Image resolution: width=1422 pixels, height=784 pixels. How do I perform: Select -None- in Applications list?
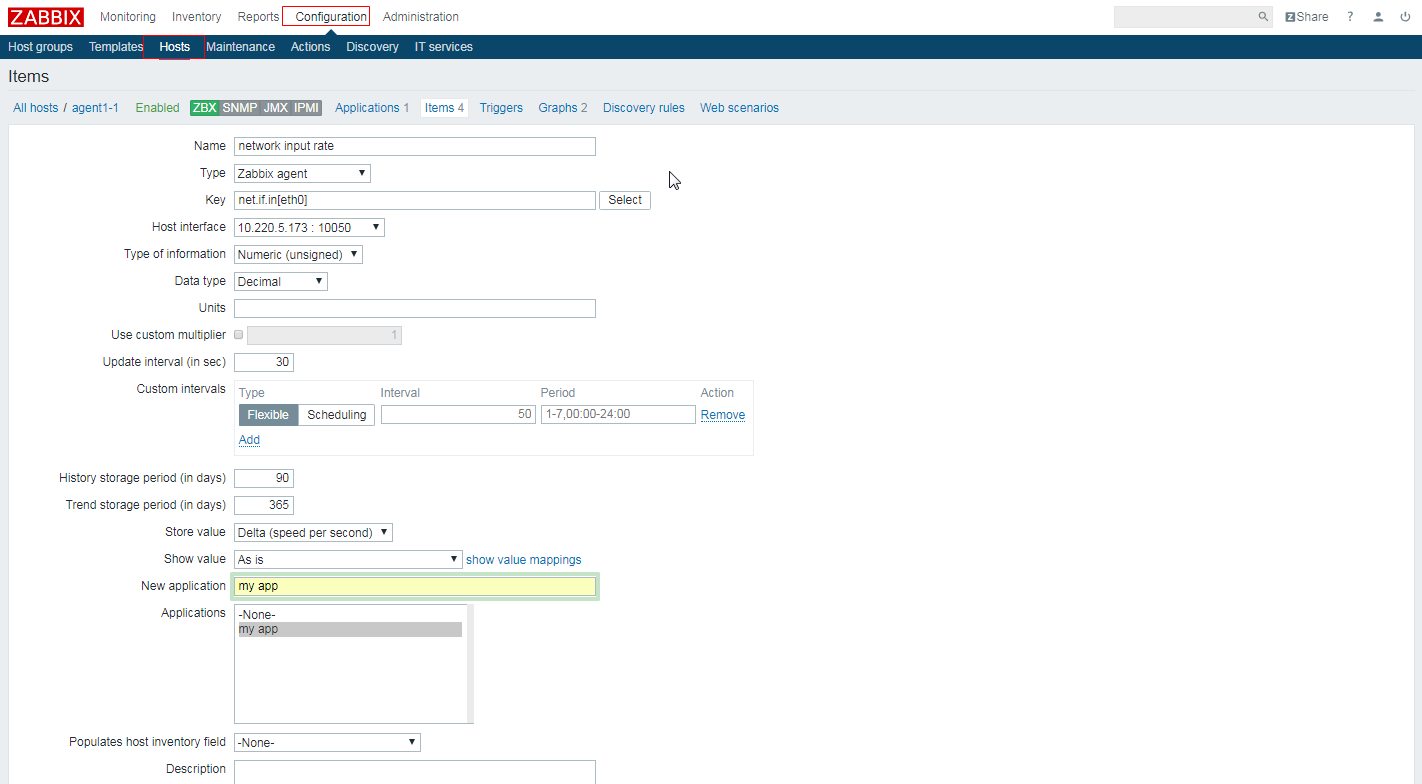[x=350, y=615]
